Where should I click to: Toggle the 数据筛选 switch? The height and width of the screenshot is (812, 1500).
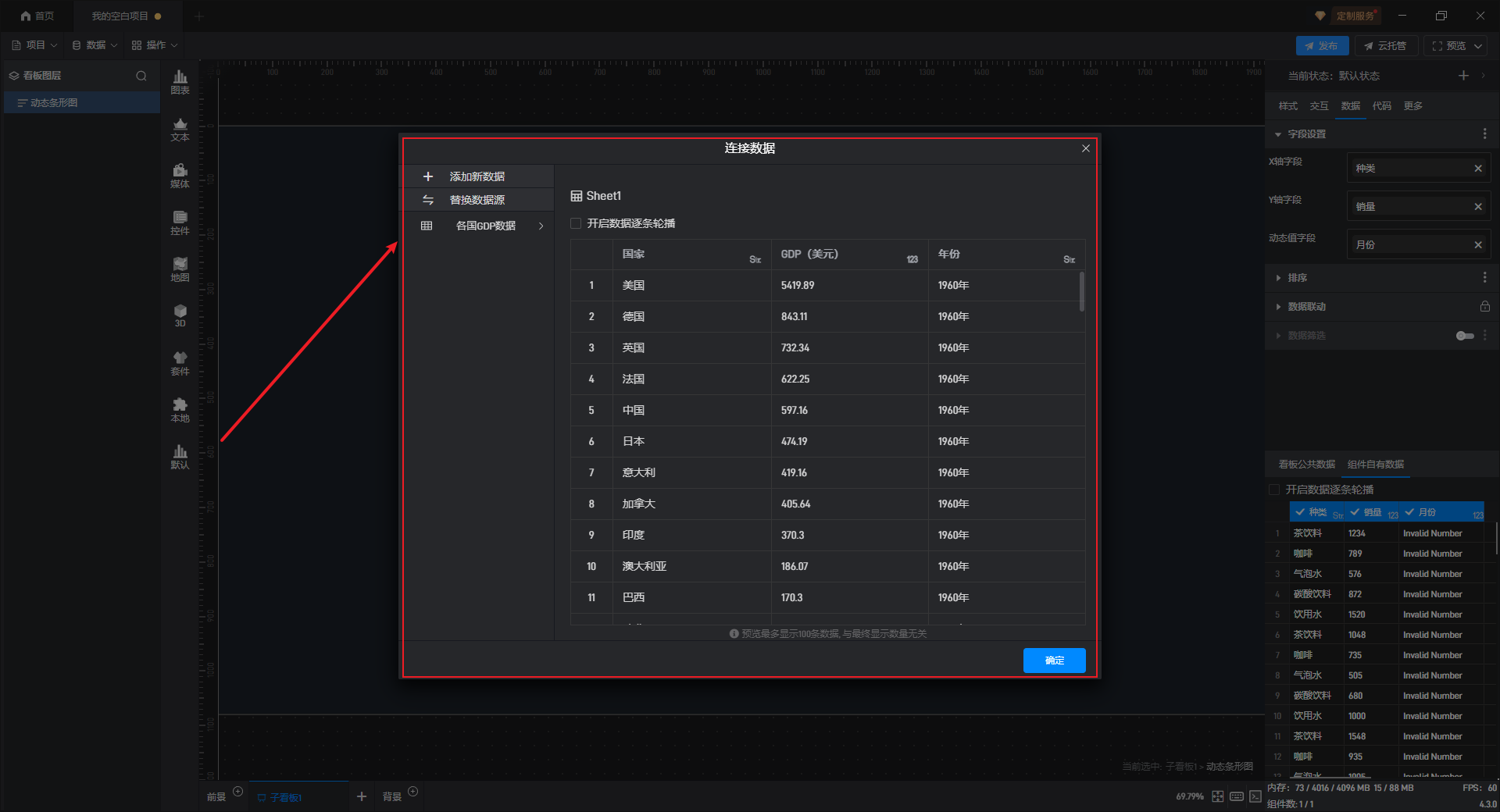(x=1465, y=336)
